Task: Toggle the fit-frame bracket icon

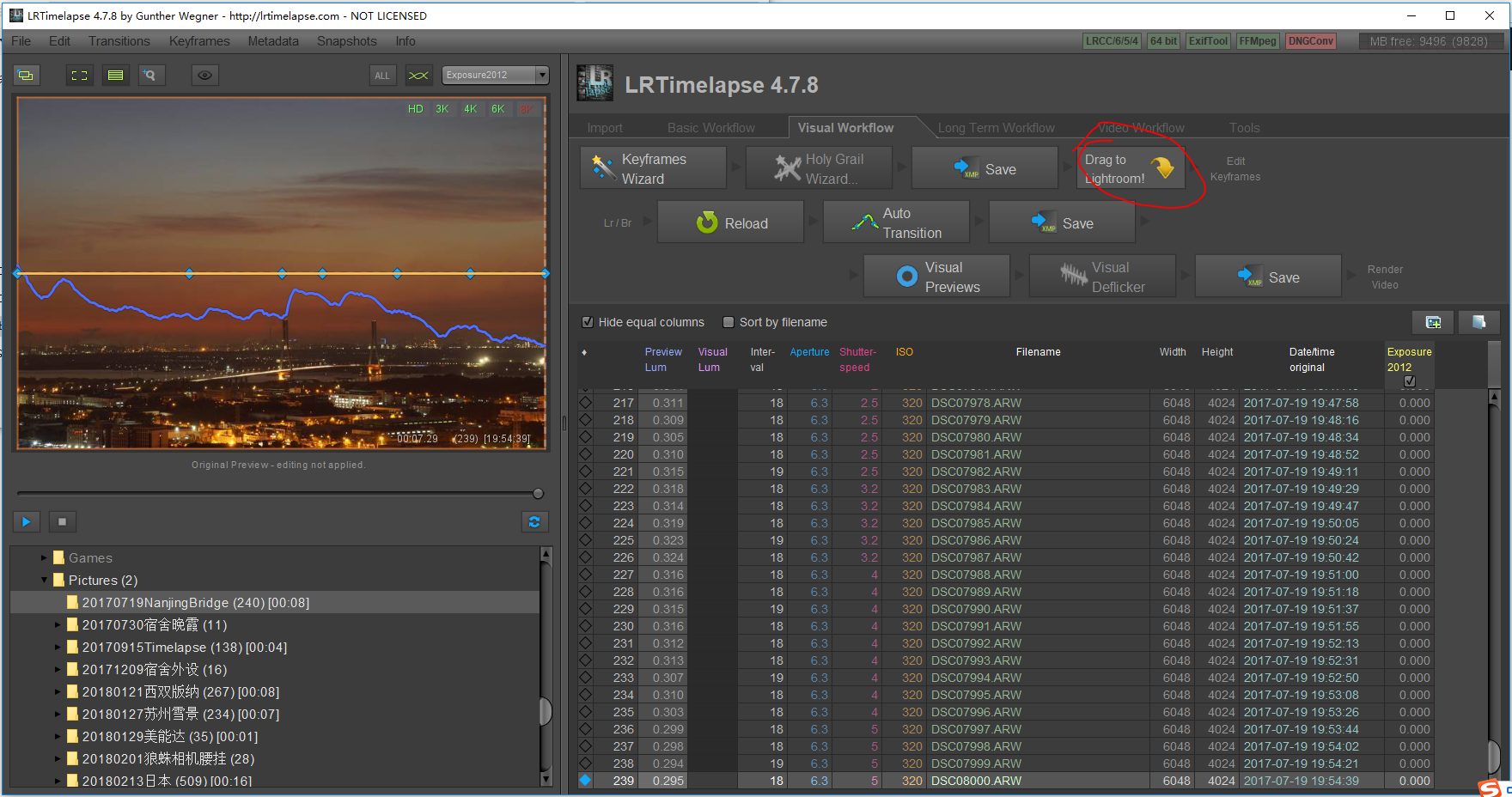Action: click(80, 76)
